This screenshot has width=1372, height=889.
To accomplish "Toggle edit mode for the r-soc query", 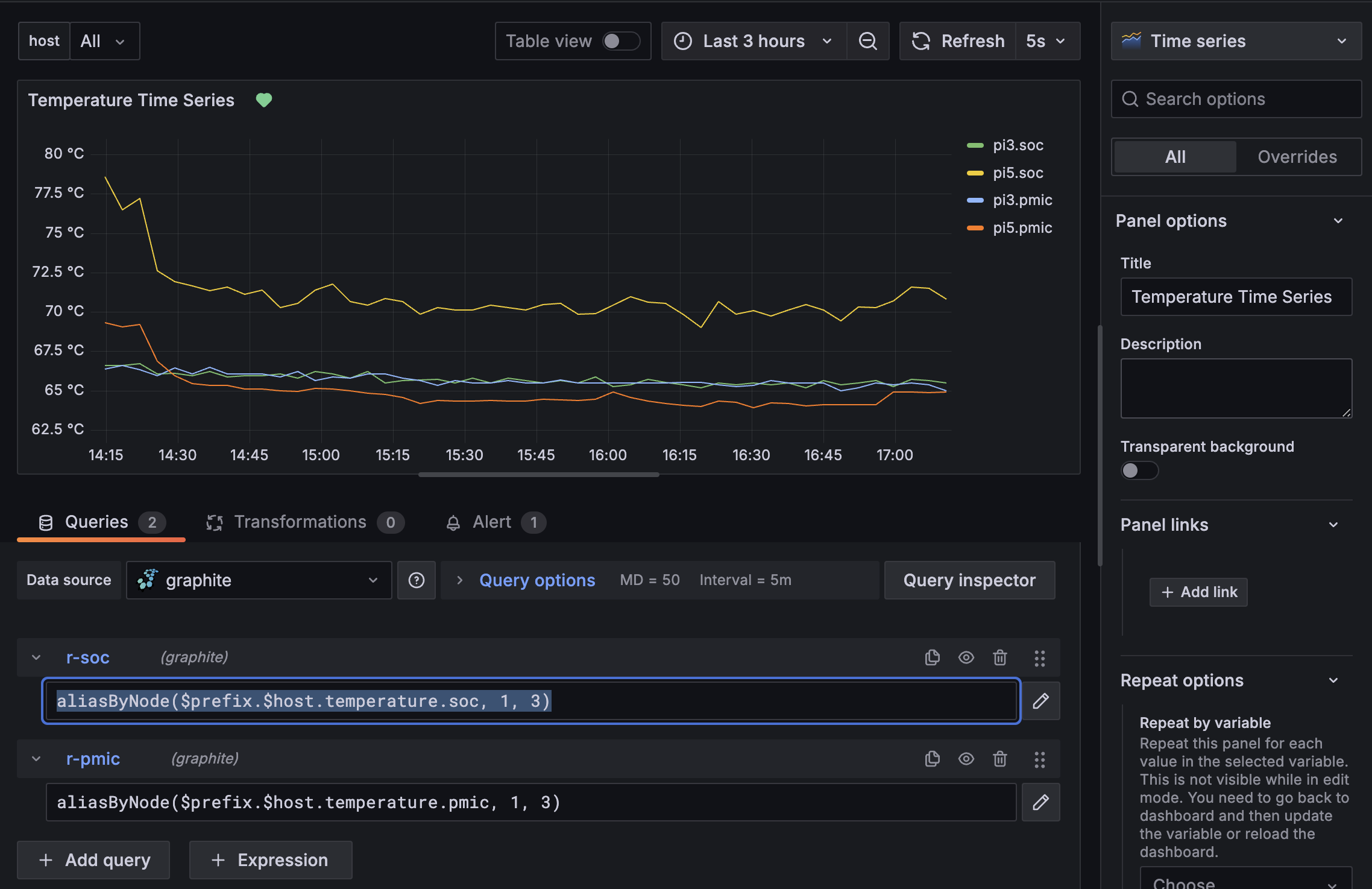I will [x=1040, y=701].
